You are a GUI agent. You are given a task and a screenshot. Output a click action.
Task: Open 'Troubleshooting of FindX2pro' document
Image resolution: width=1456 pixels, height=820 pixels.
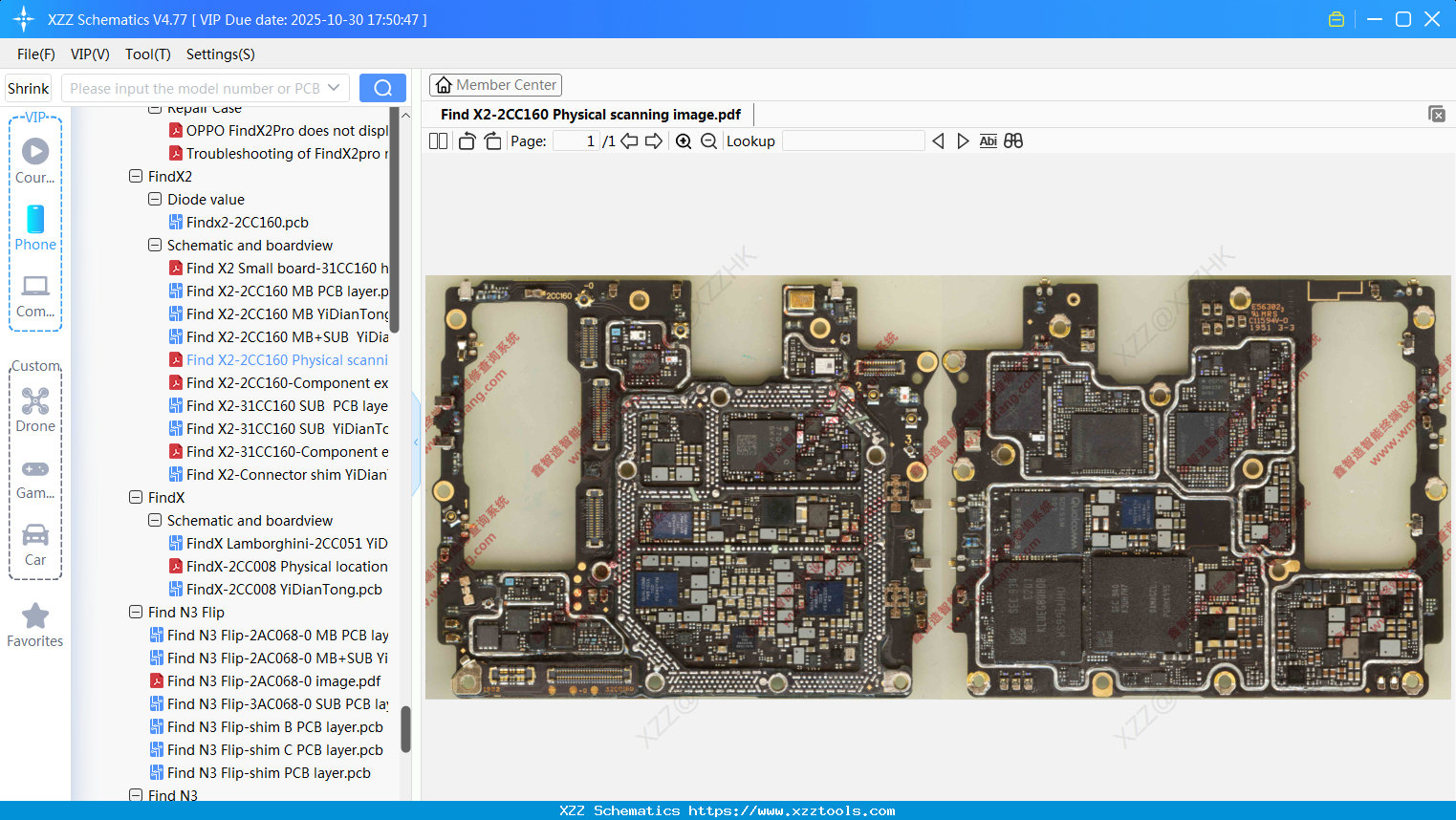point(279,153)
